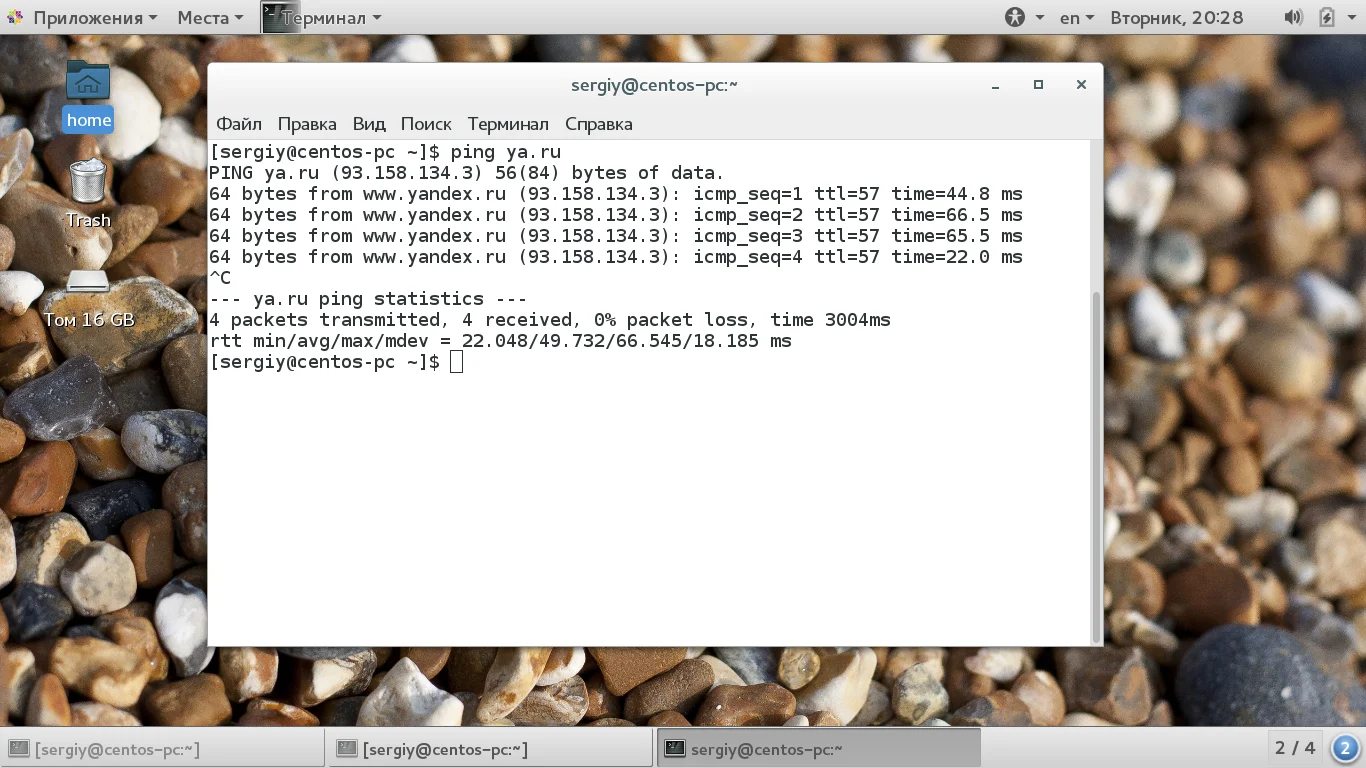
Task: Open the workspace switcher 2 / 4
Action: pyautogui.click(x=1295, y=748)
